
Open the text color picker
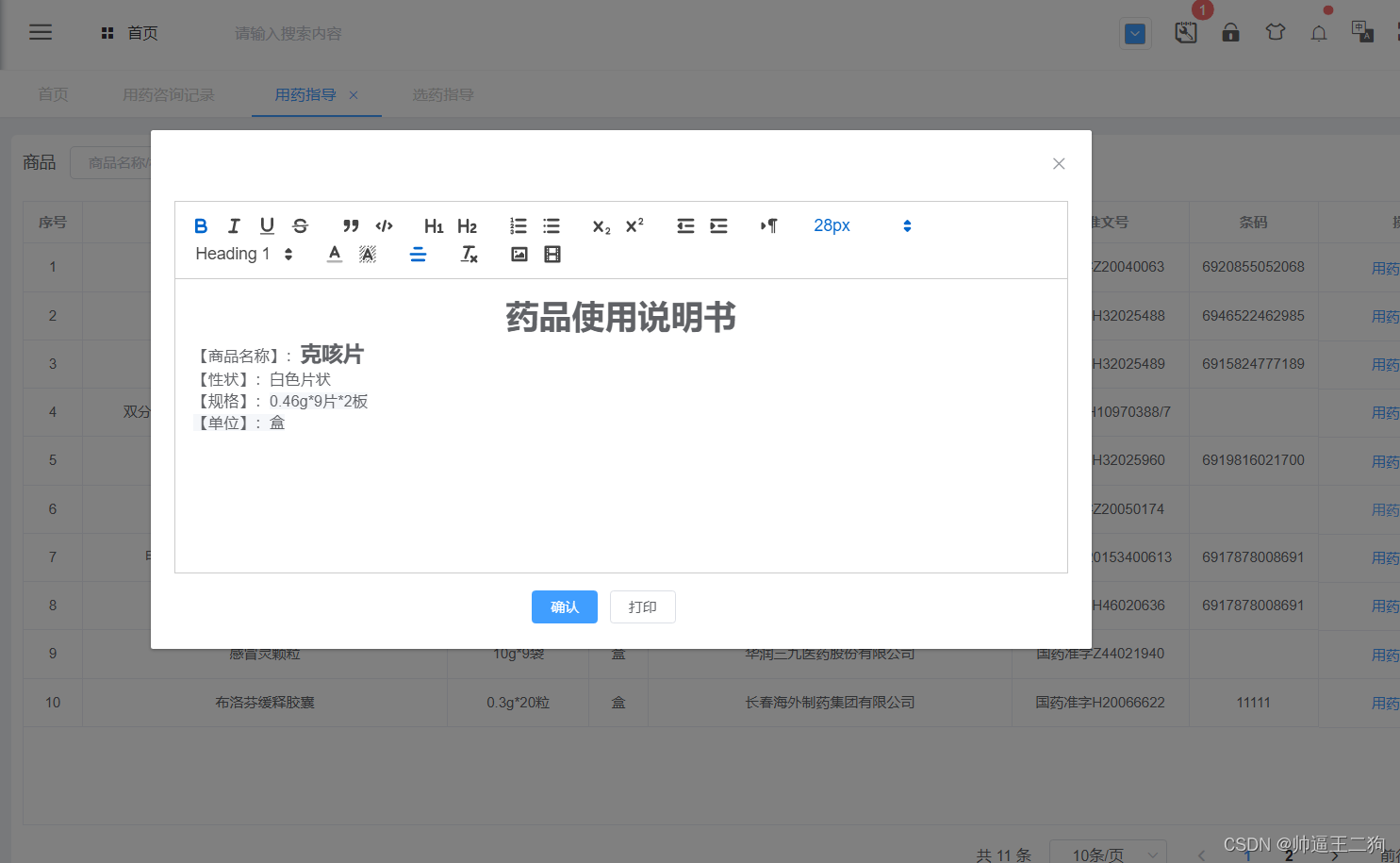[335, 254]
